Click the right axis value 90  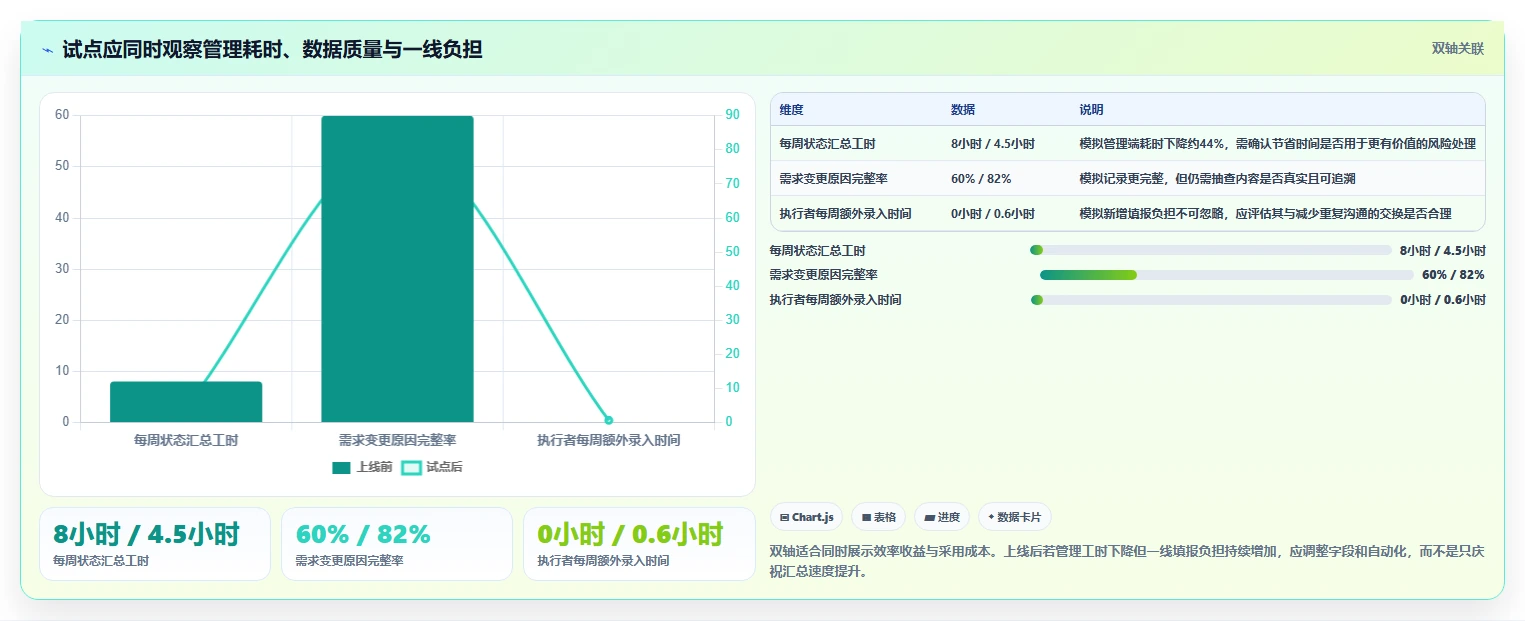click(732, 115)
